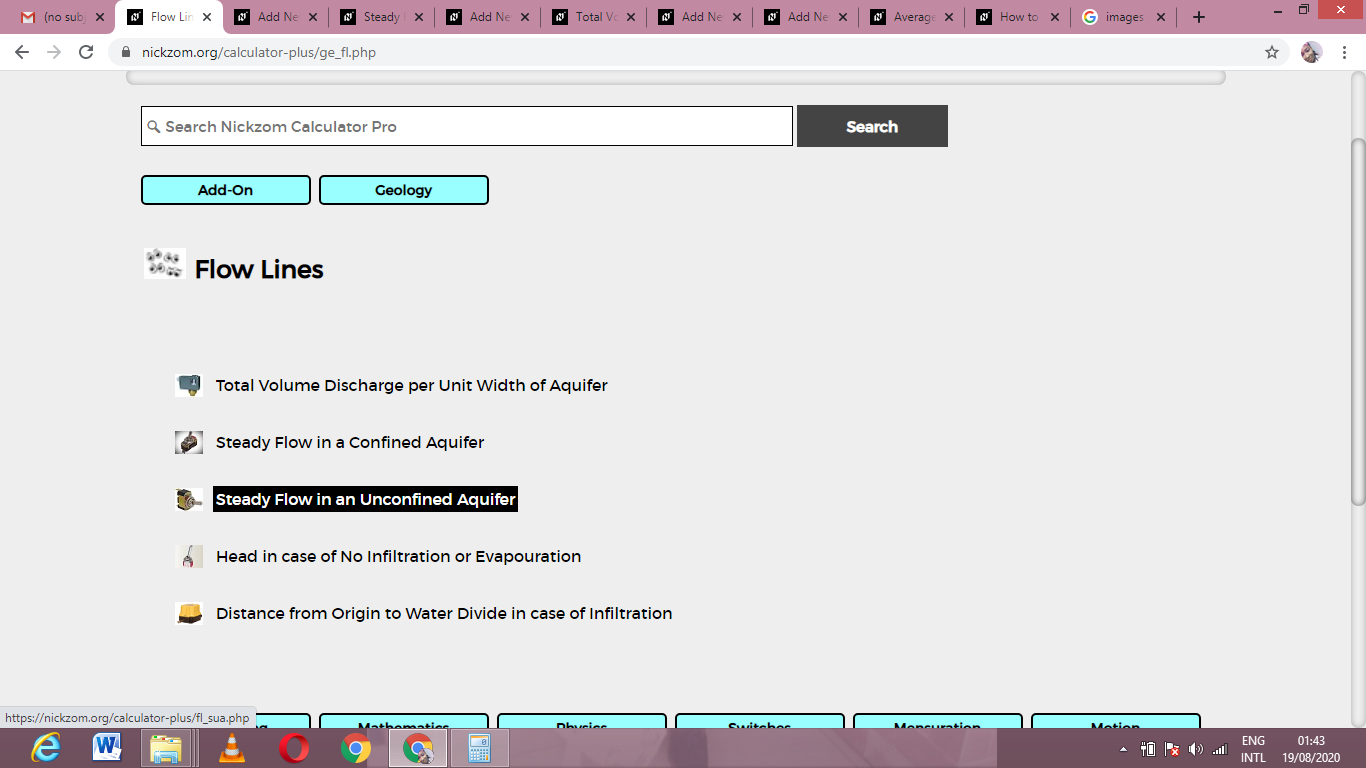Reload the page in Chrome

click(86, 52)
